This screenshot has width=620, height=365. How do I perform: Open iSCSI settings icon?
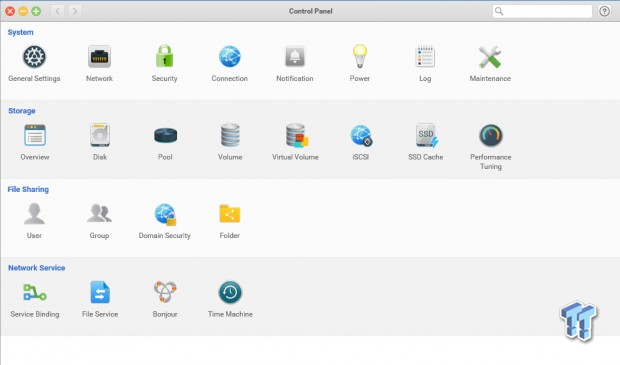click(x=361, y=135)
